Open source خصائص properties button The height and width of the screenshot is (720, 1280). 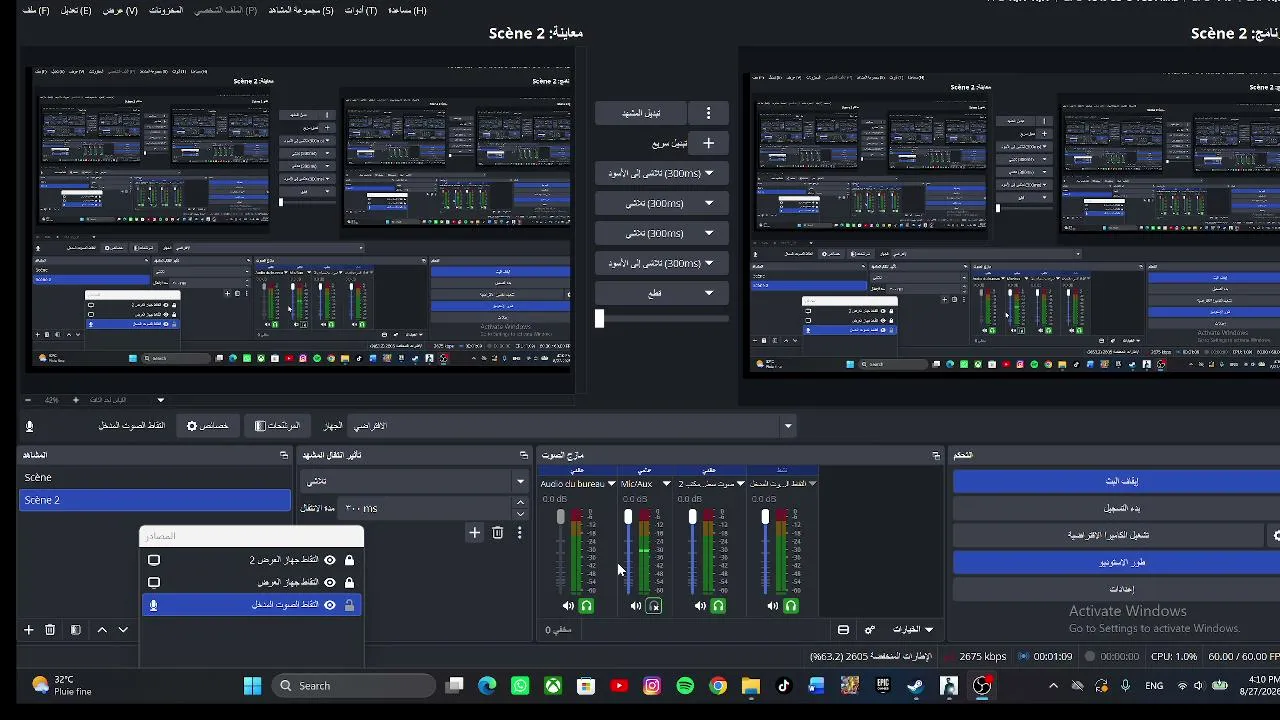207,426
